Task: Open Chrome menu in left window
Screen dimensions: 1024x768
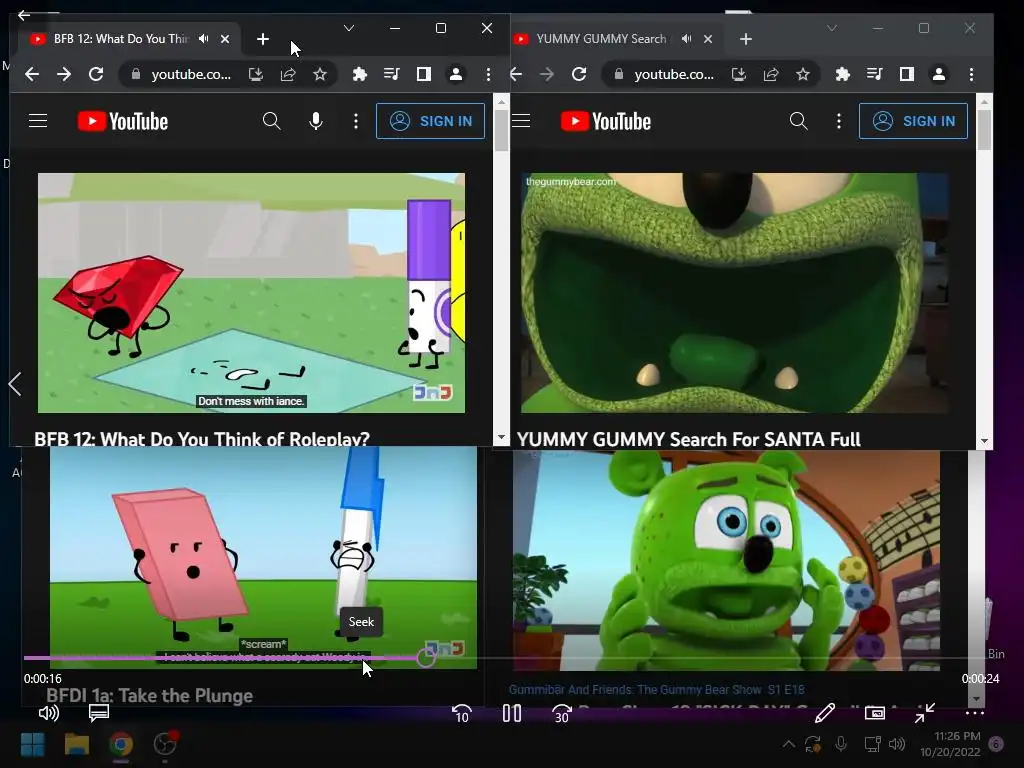Action: (x=488, y=74)
